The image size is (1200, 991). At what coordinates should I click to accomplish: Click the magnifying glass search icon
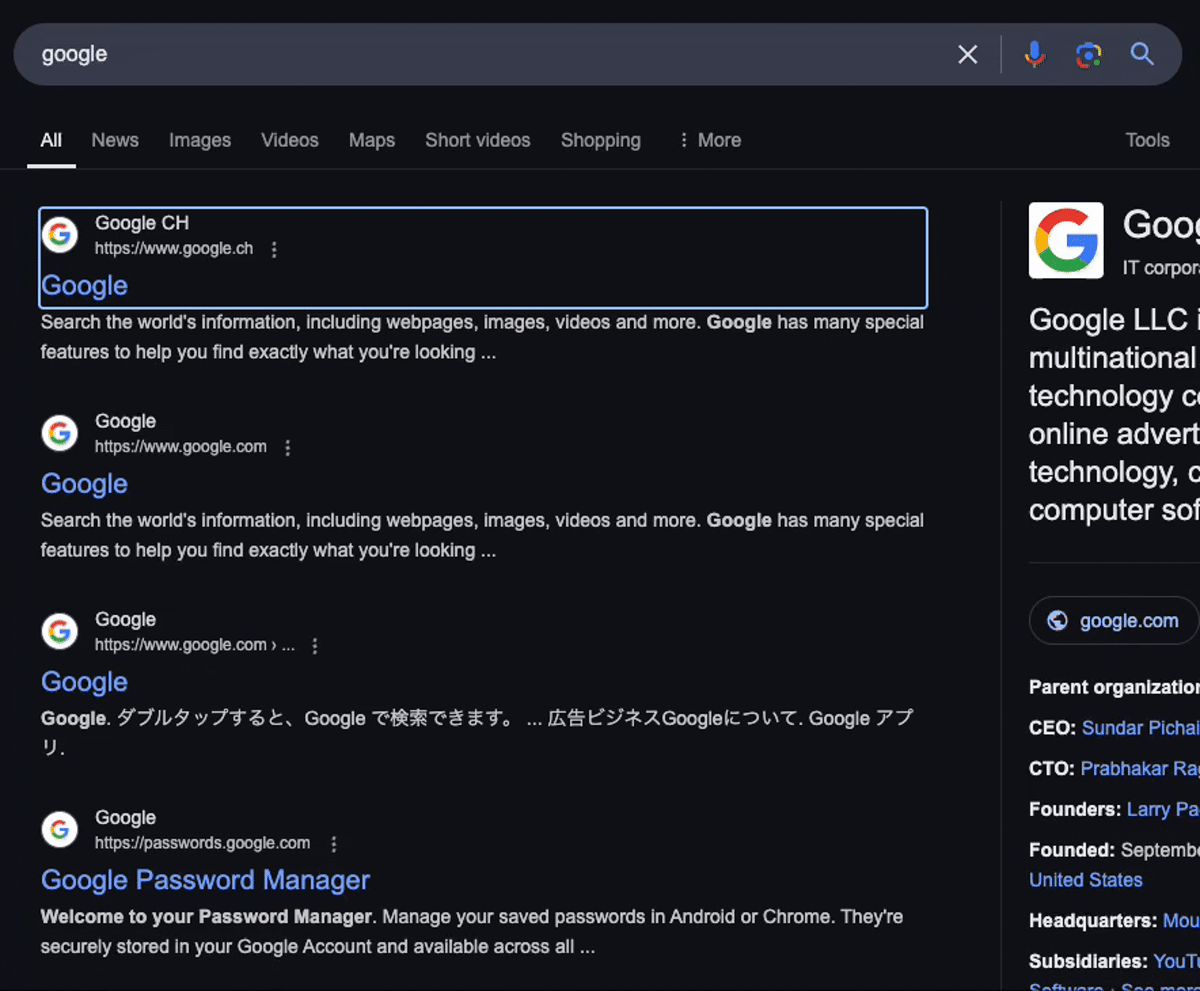(x=1142, y=53)
